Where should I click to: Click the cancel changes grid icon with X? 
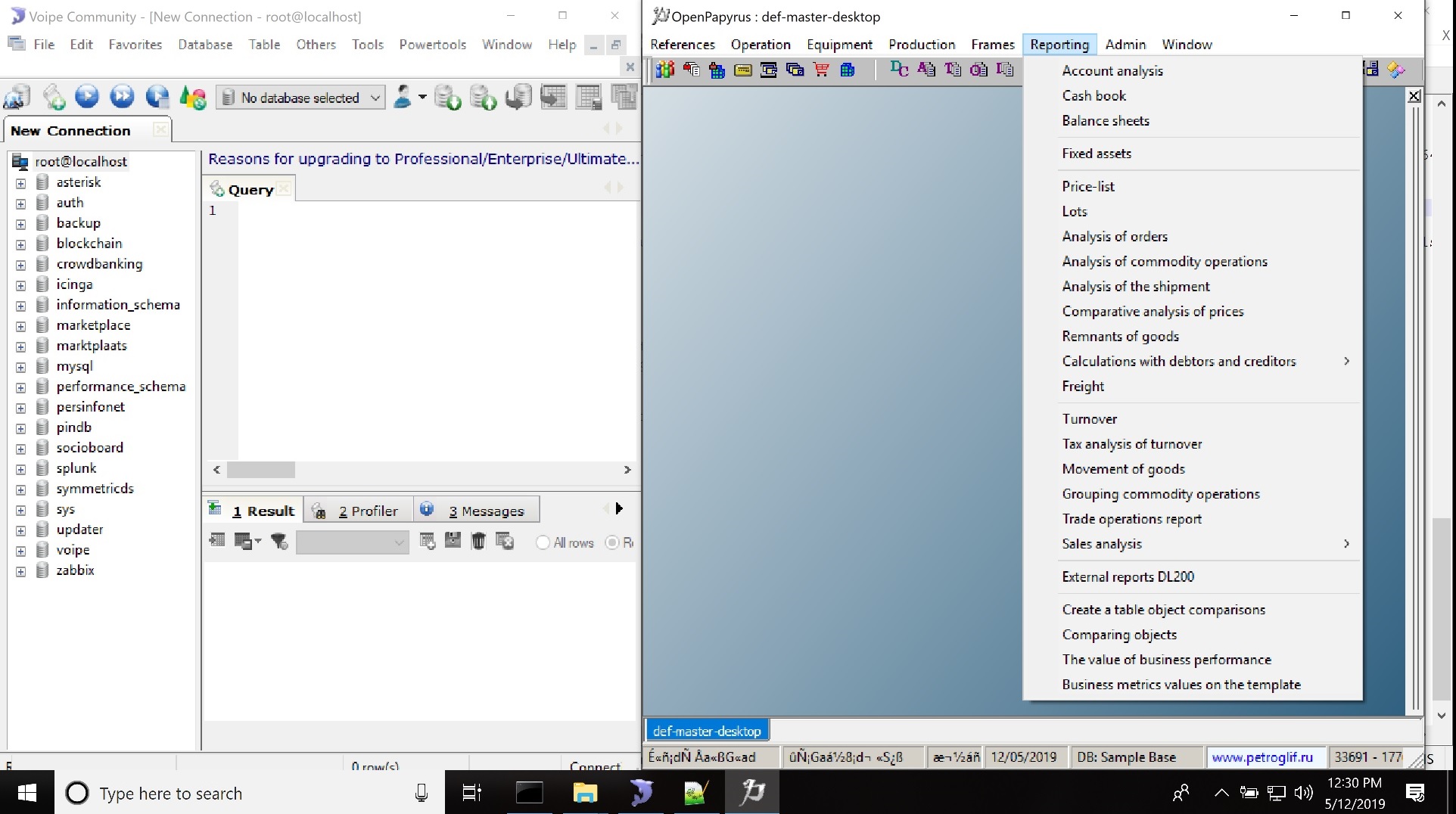(505, 541)
